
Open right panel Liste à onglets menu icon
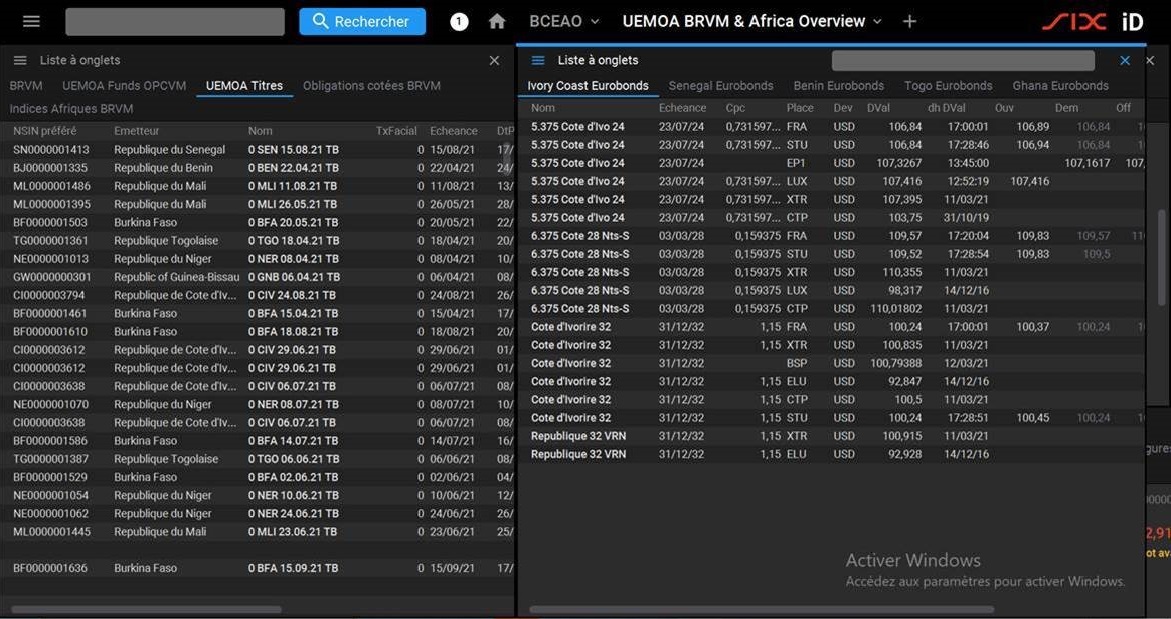pos(538,60)
